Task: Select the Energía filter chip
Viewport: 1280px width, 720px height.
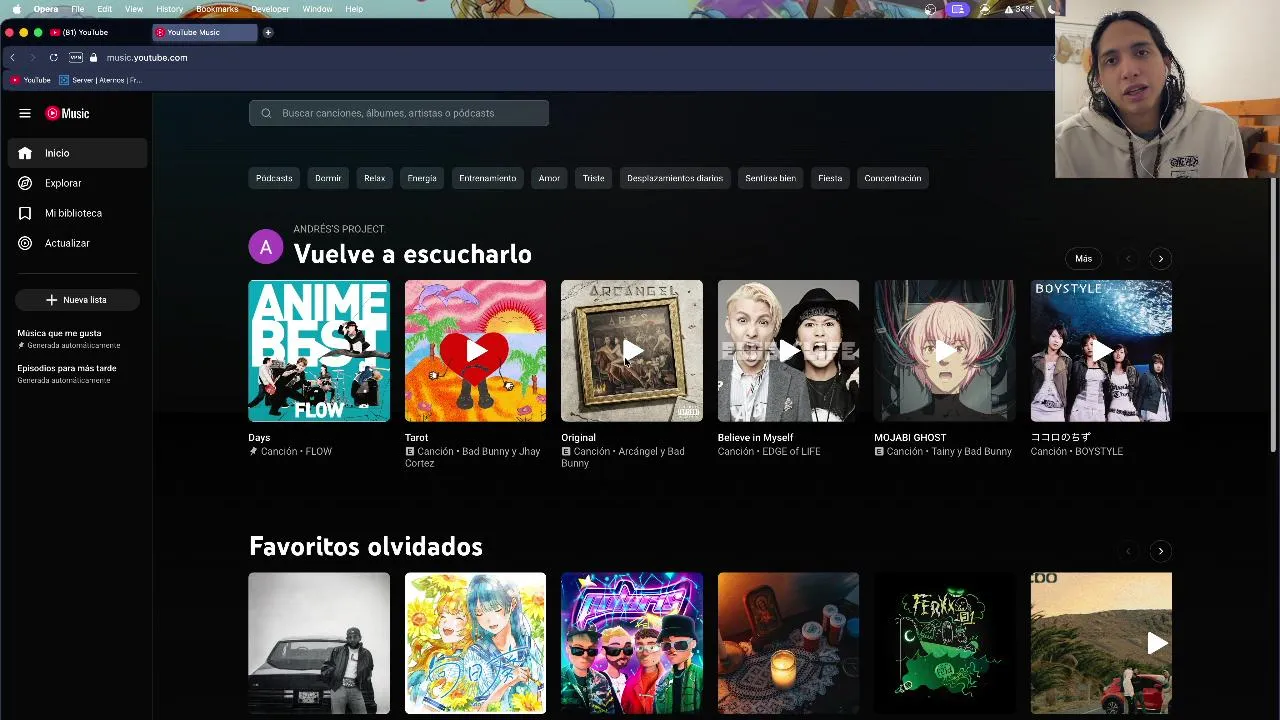Action: [x=422, y=178]
